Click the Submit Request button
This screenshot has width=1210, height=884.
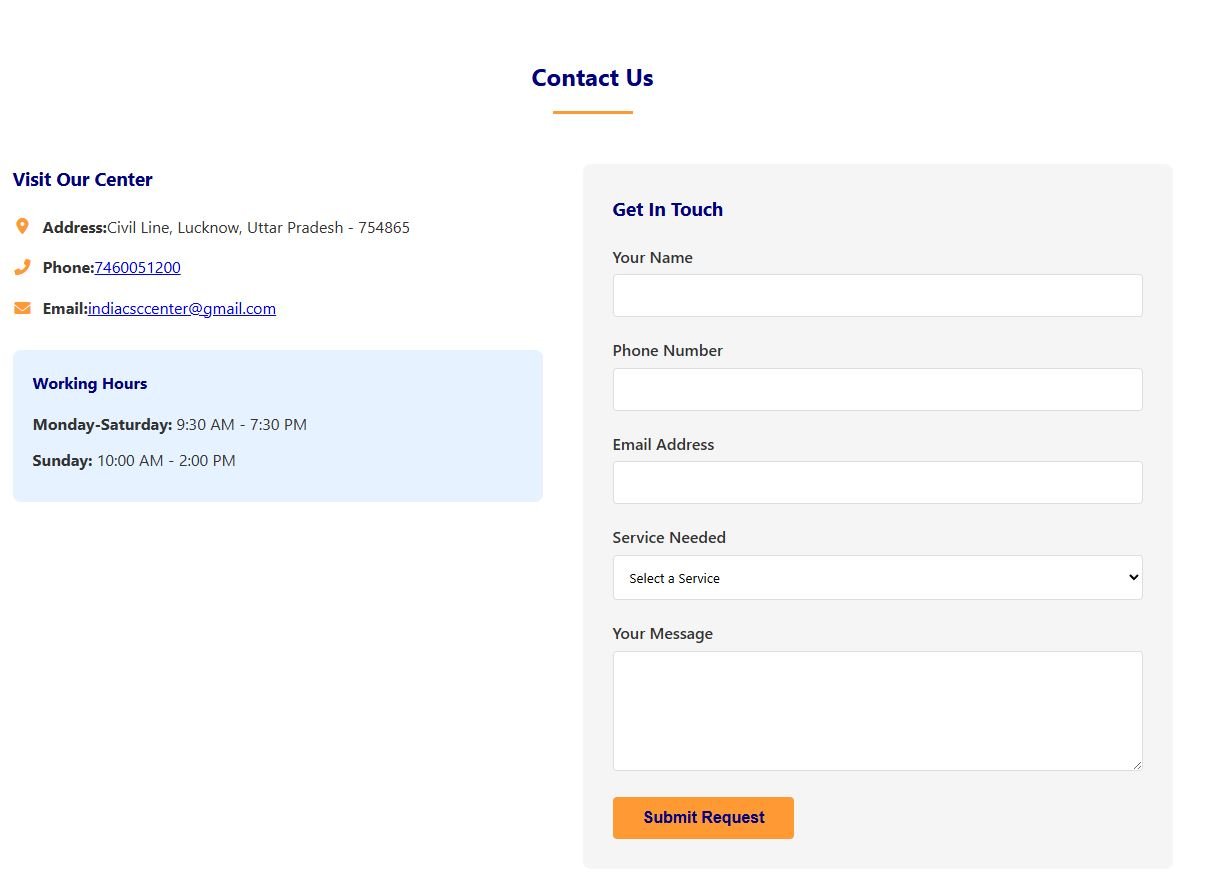tap(703, 817)
